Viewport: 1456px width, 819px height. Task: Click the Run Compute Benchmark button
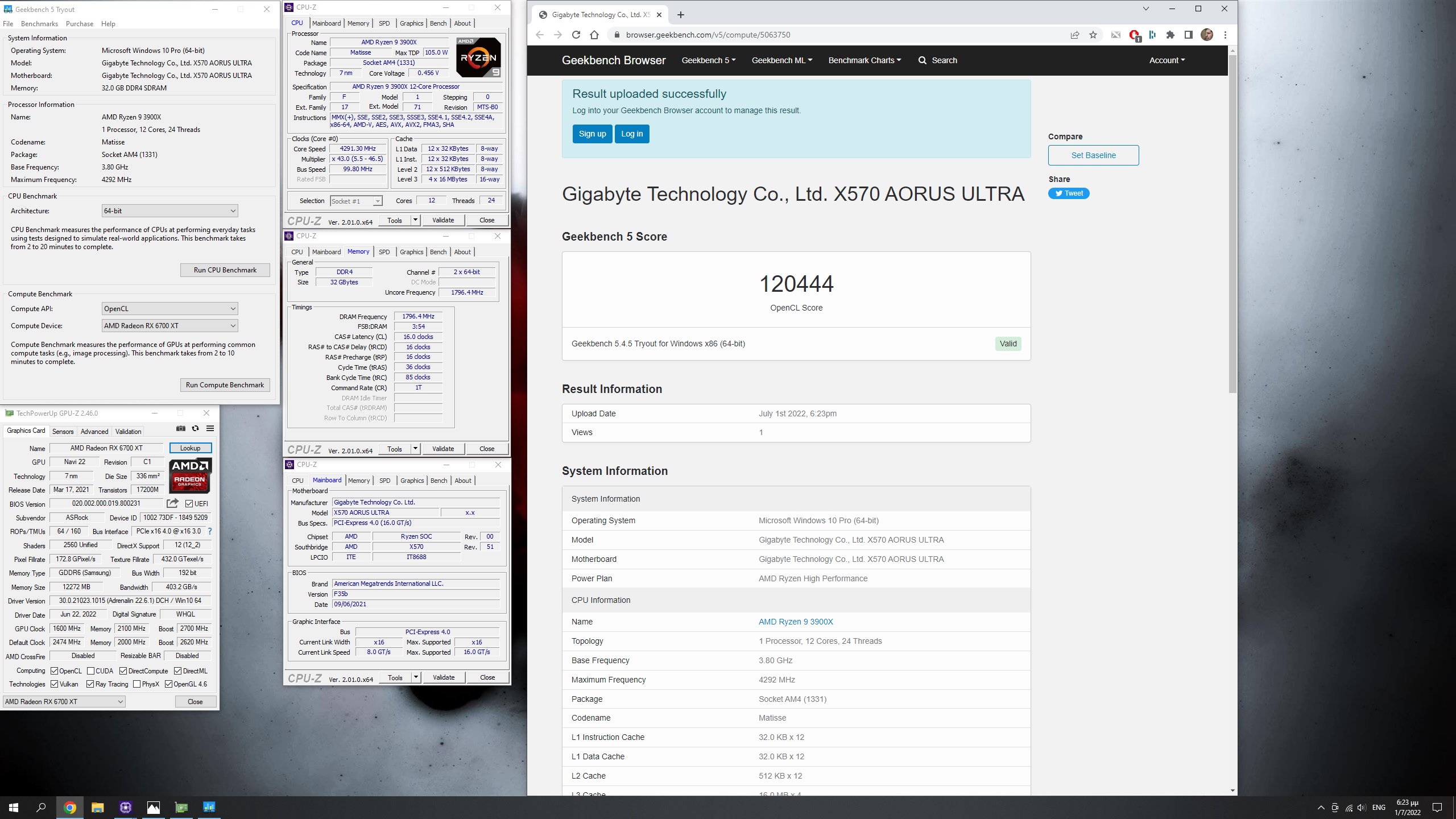[x=225, y=385]
